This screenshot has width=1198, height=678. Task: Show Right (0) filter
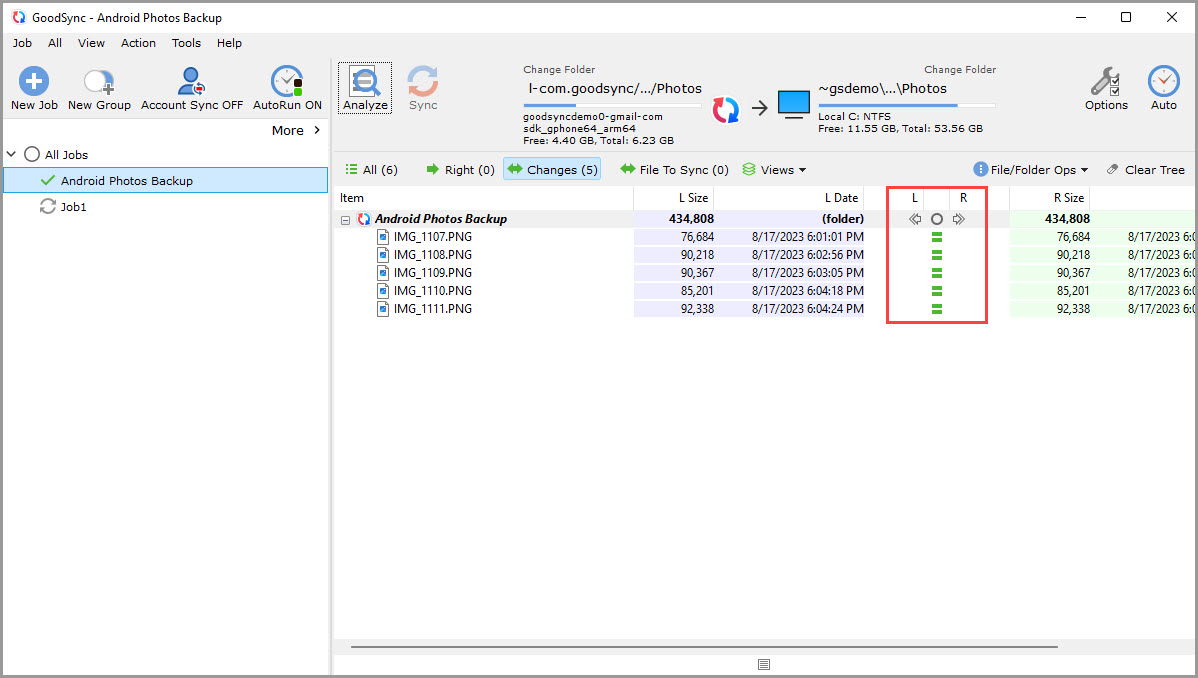pos(460,170)
